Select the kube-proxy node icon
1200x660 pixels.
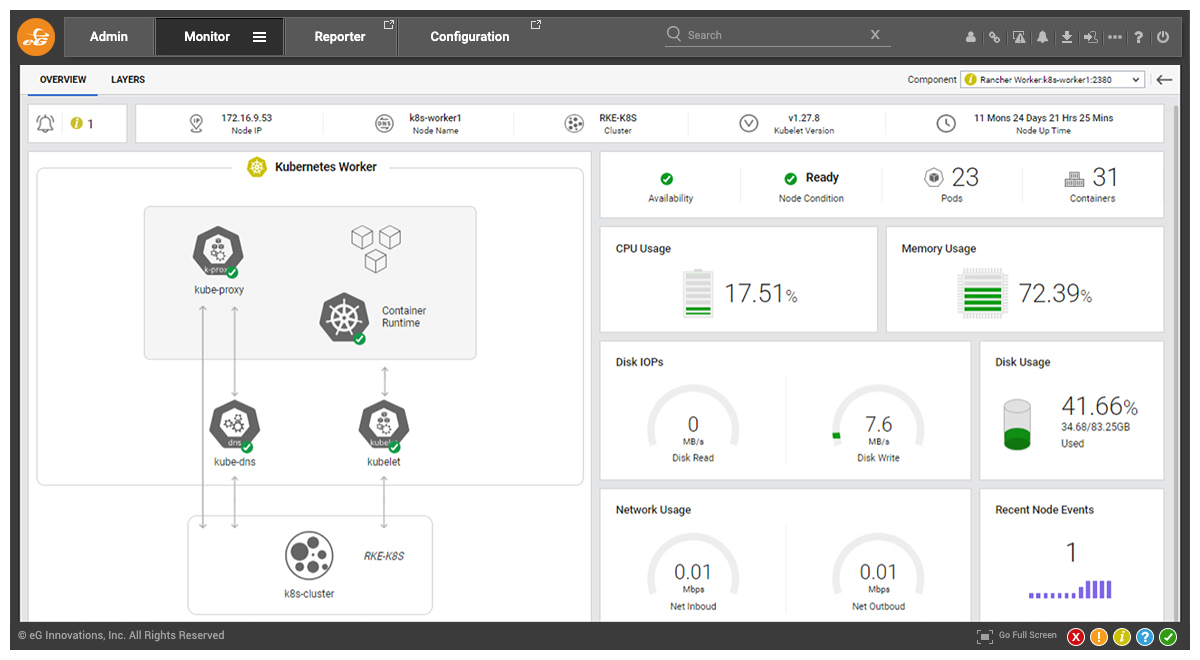(218, 252)
